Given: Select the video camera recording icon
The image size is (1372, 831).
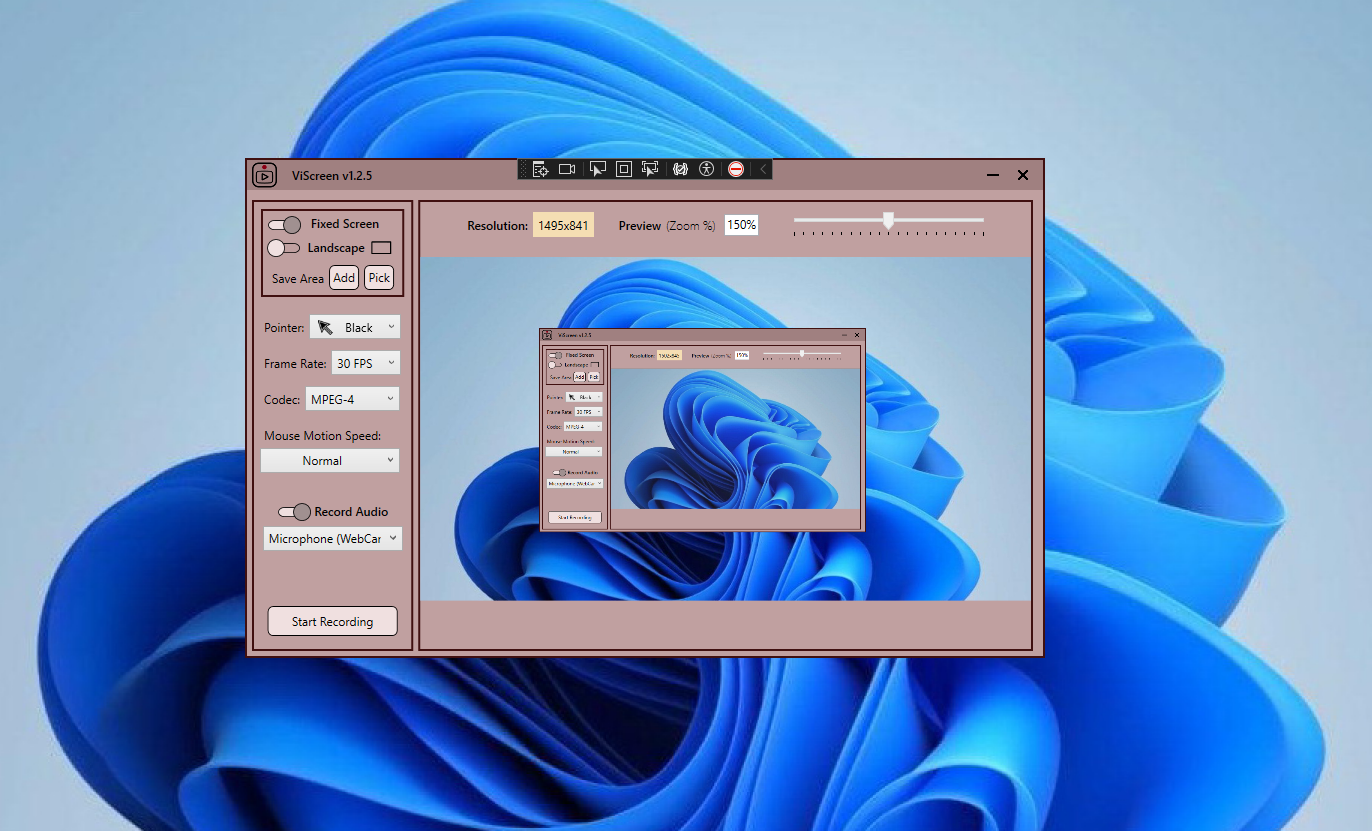Looking at the screenshot, I should click(x=567, y=169).
